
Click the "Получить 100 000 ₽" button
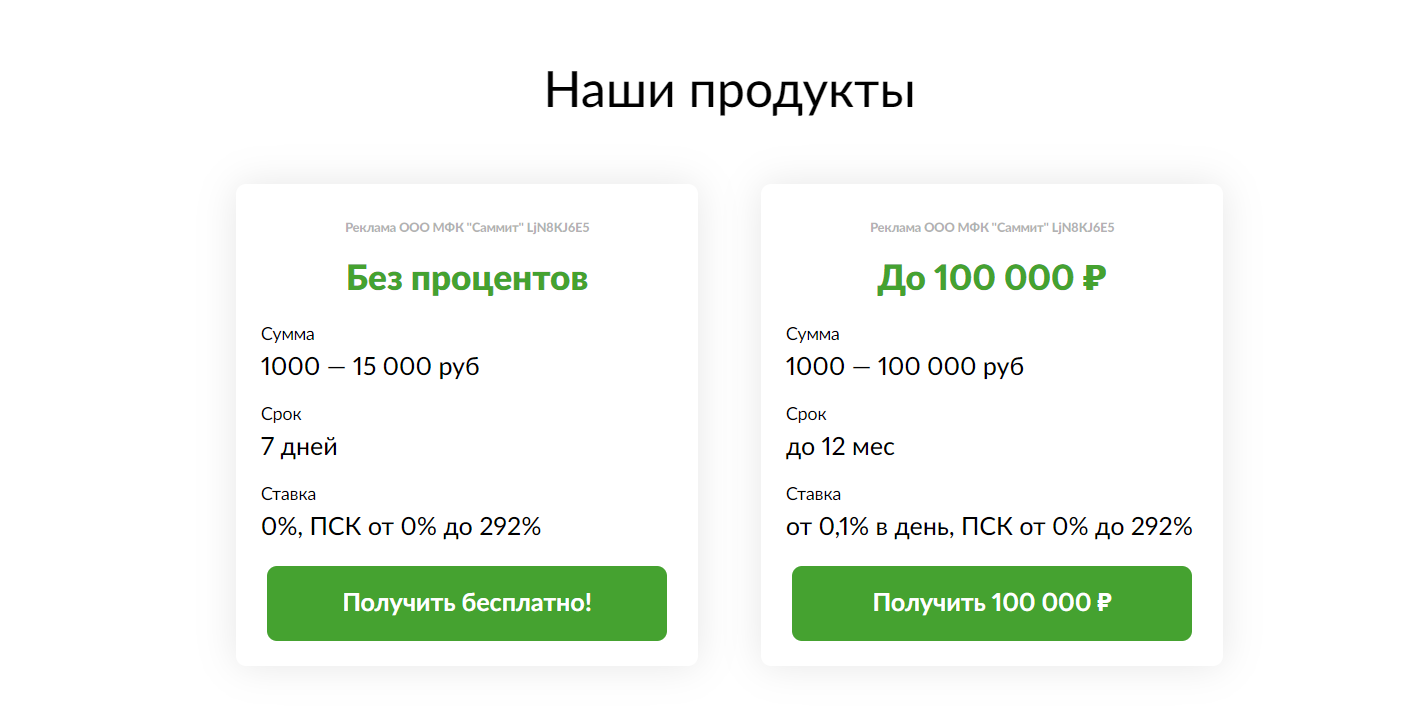click(992, 603)
